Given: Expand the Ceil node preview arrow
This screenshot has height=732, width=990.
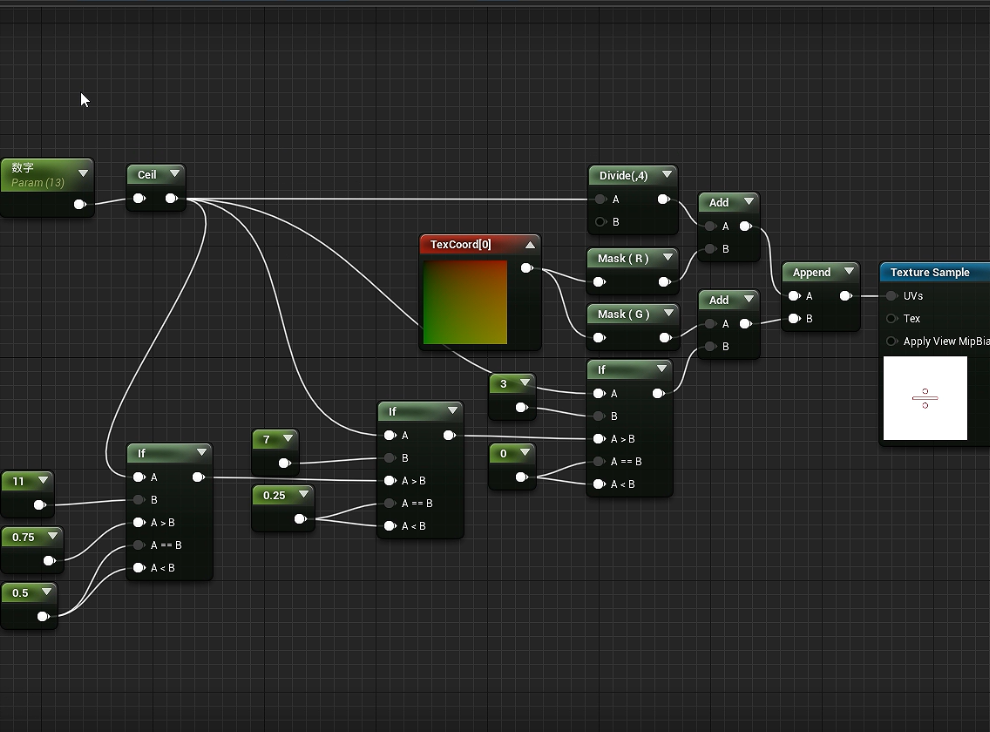Looking at the screenshot, I should [174, 174].
